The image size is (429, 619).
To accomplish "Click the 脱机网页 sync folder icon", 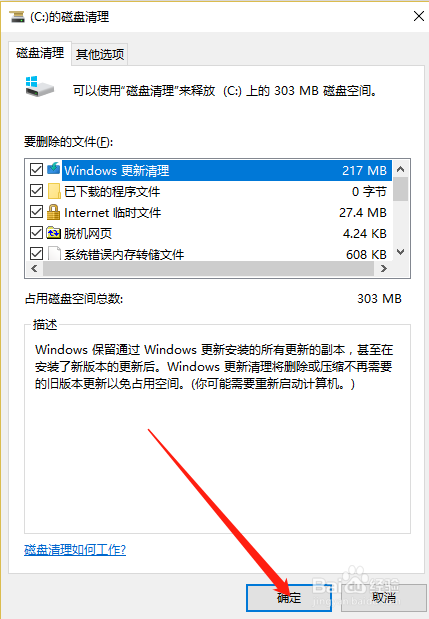I will 53,233.
